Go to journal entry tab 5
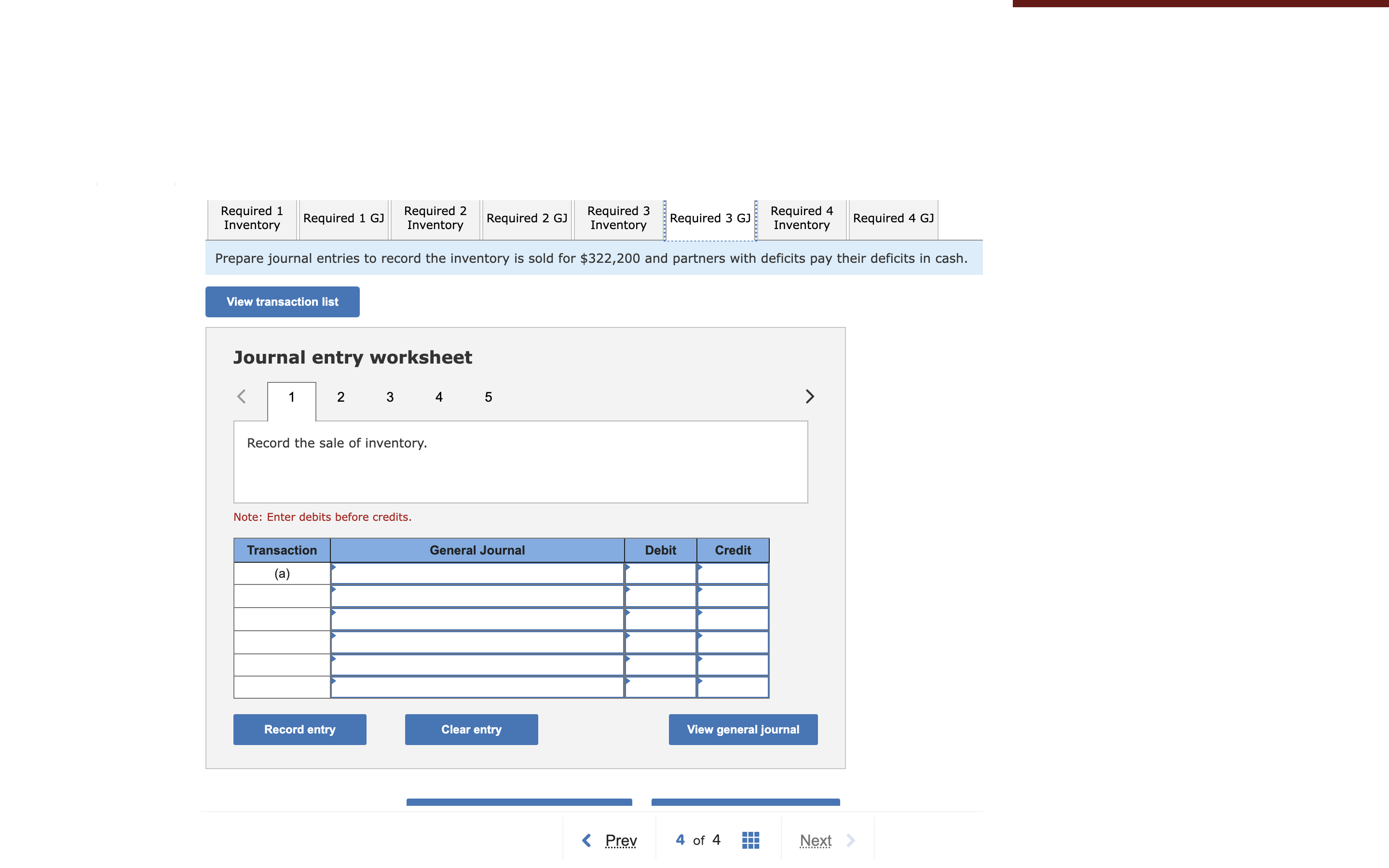Screen dimensions: 1389x868 (x=489, y=397)
